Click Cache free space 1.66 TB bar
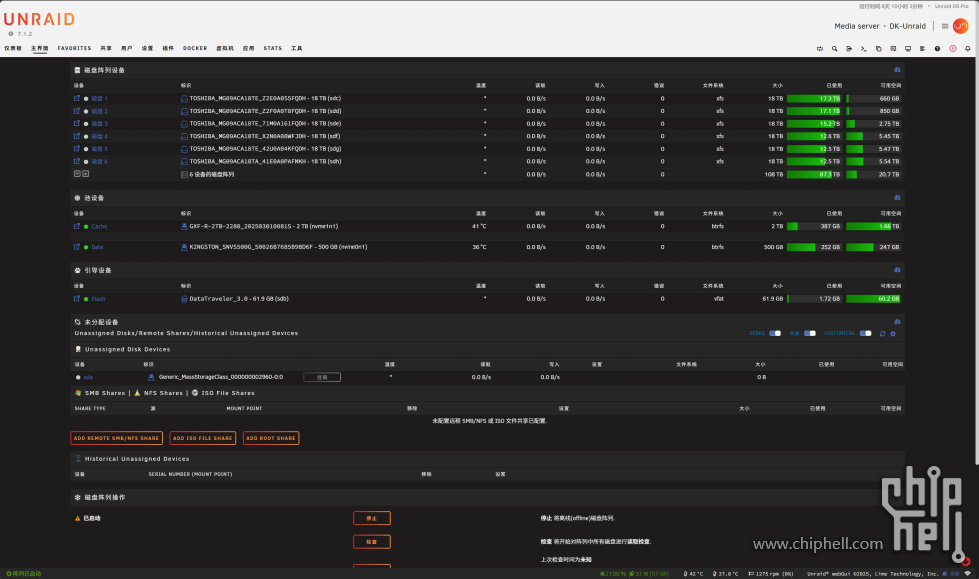This screenshot has width=979, height=579. [873, 226]
